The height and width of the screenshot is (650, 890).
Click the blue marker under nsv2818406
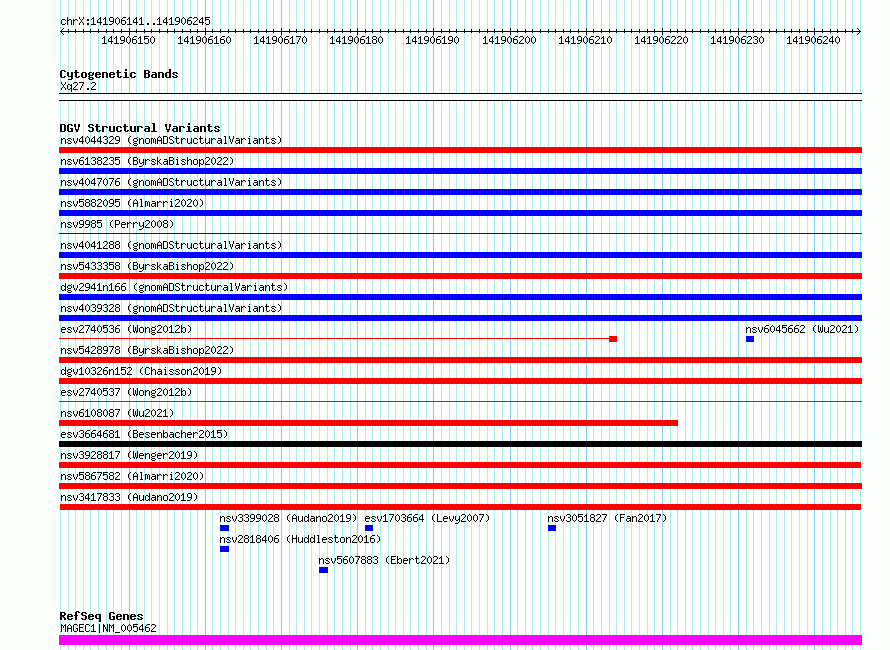pyautogui.click(x=224, y=549)
